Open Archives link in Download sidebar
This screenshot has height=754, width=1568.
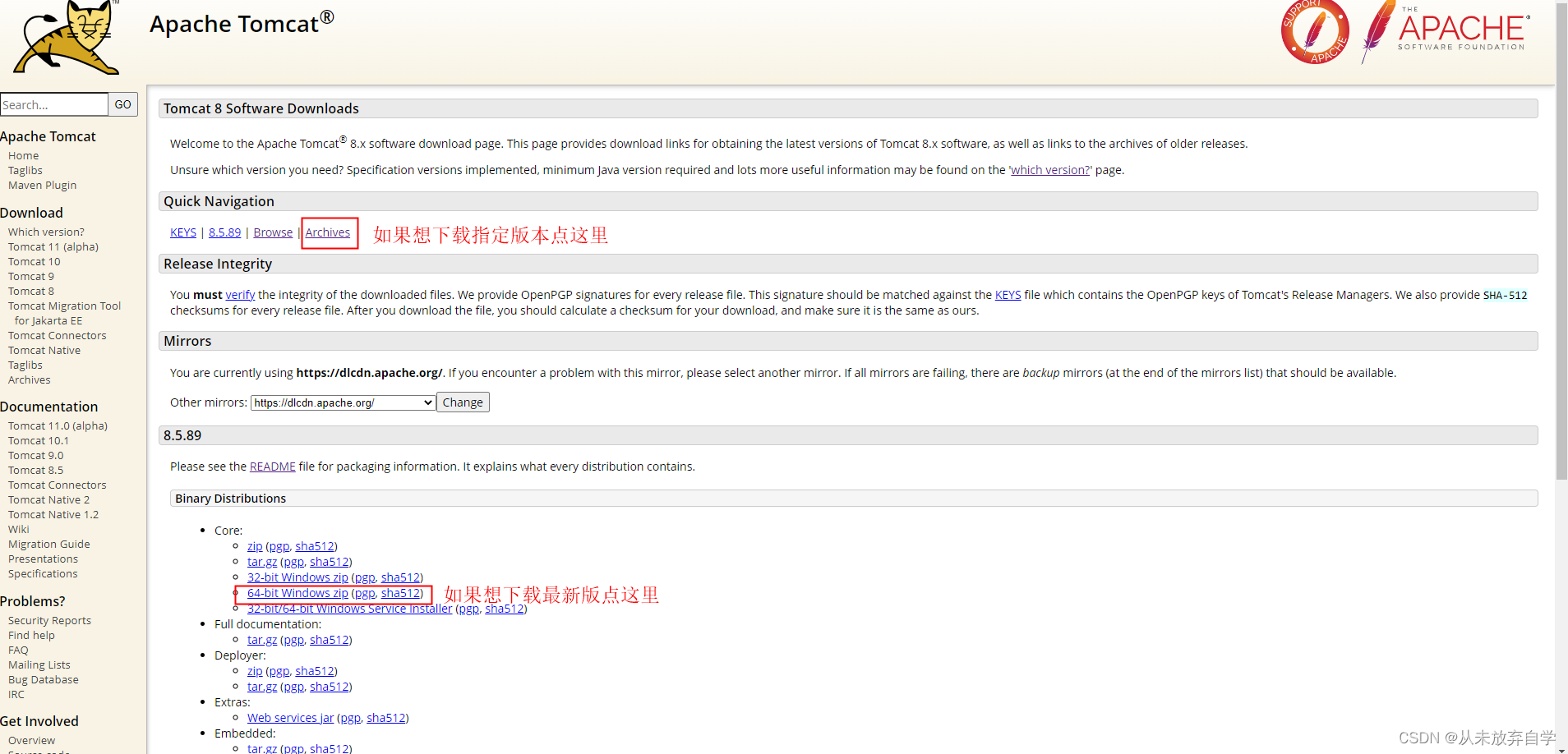click(29, 380)
